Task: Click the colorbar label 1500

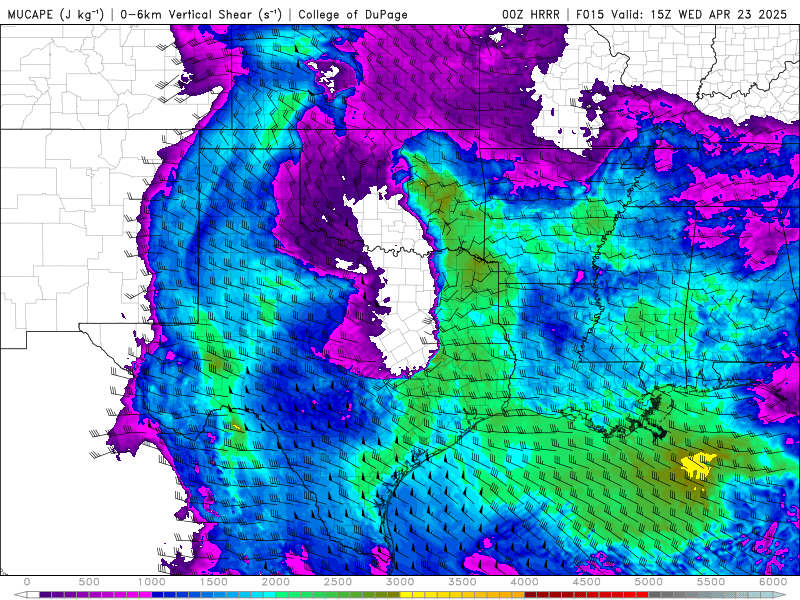Action: coord(214,582)
